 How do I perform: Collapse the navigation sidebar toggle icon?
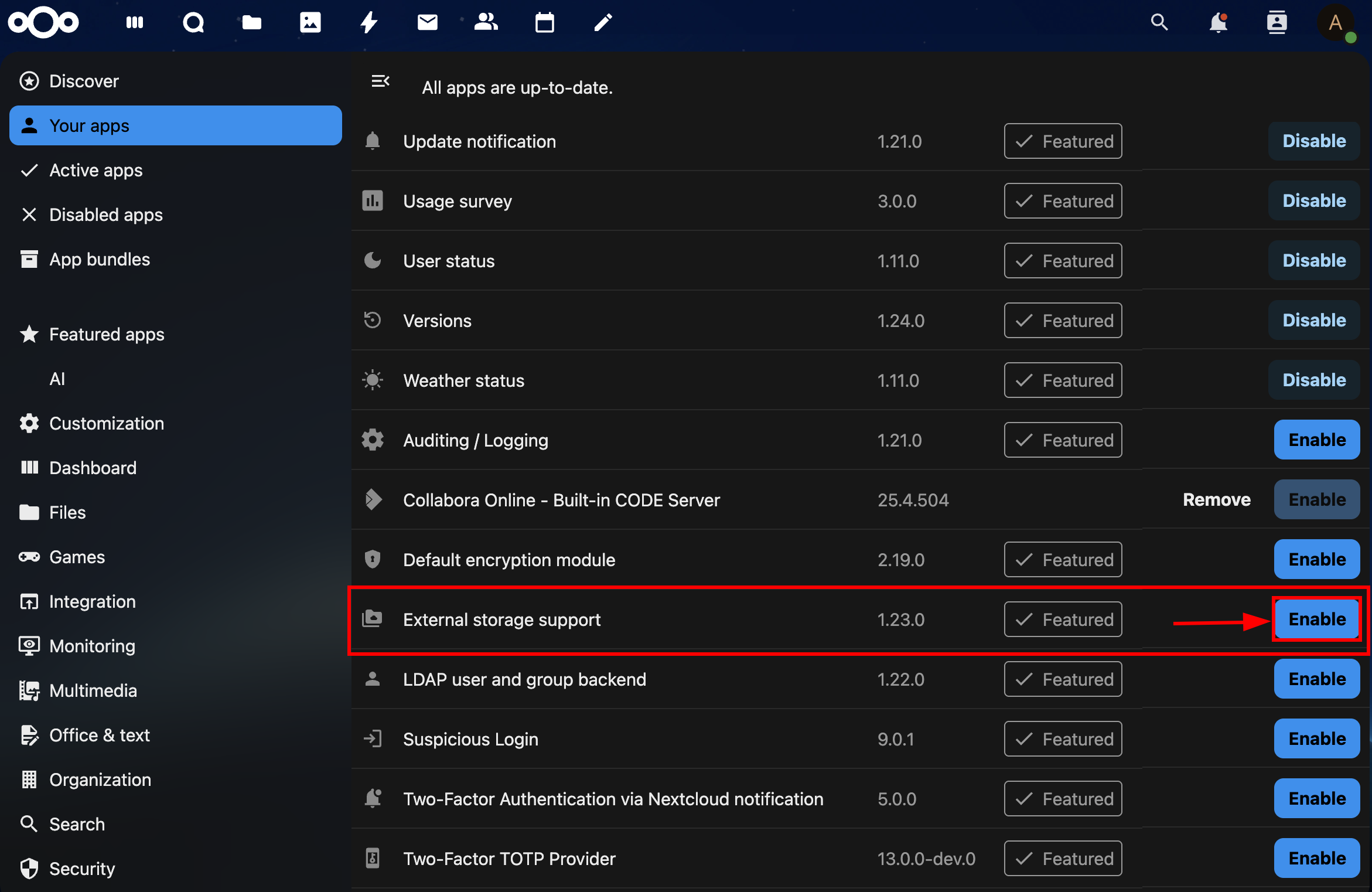(x=381, y=81)
